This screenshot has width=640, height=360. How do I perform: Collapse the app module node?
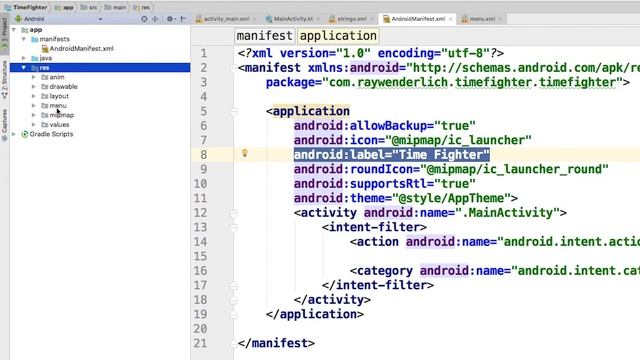point(14,30)
